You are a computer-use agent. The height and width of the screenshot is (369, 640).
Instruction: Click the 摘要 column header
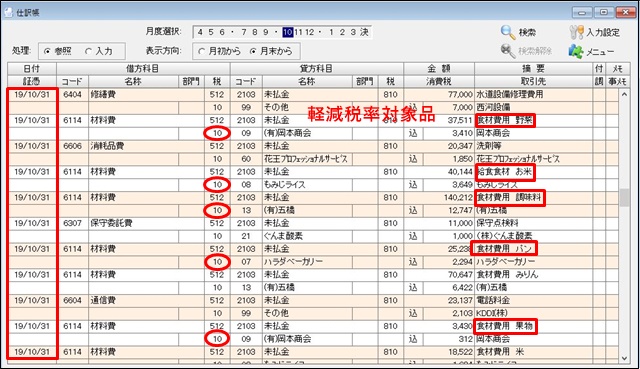click(x=534, y=69)
